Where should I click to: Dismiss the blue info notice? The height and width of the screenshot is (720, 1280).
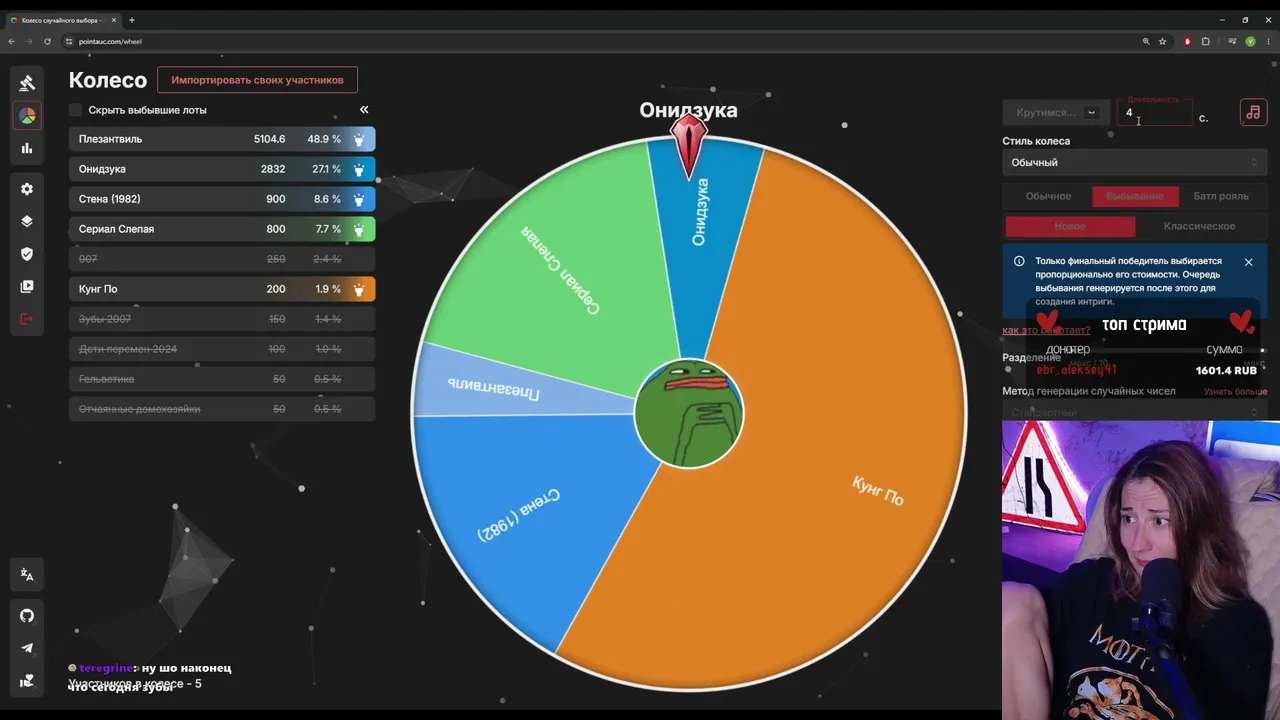coord(1248,262)
